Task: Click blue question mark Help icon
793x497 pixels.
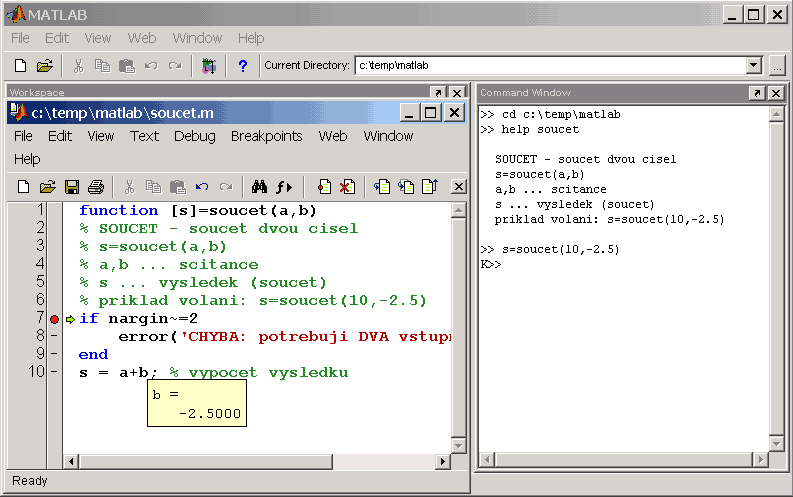Action: point(243,66)
